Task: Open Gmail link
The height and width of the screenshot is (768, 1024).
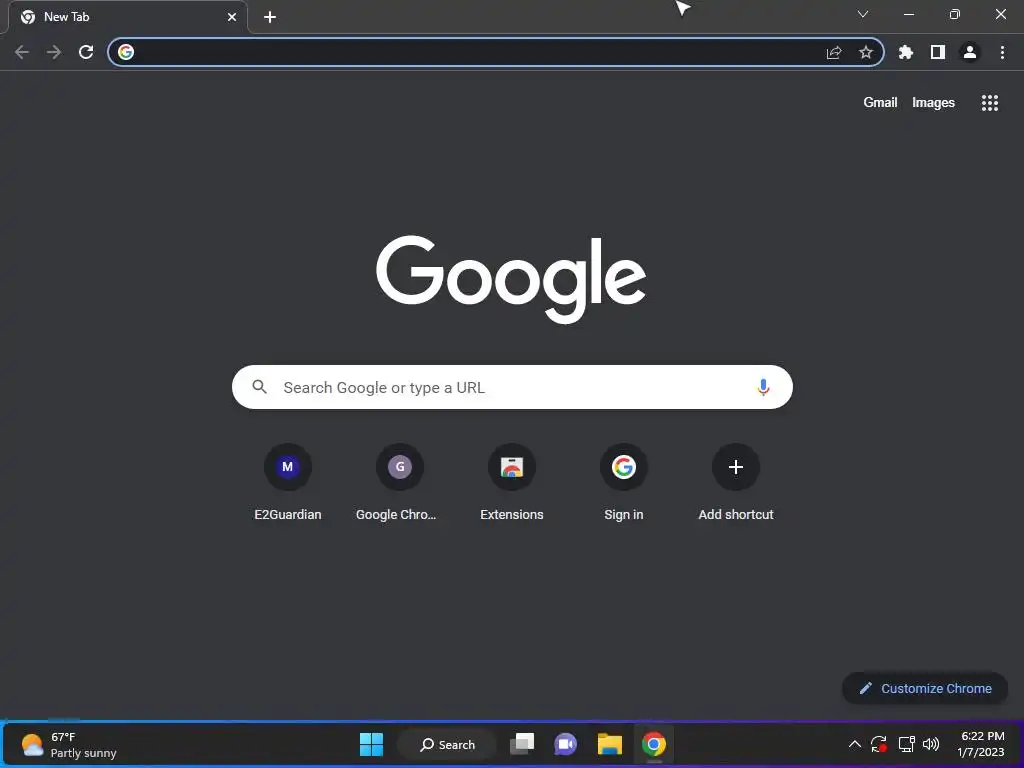Action: point(880,103)
